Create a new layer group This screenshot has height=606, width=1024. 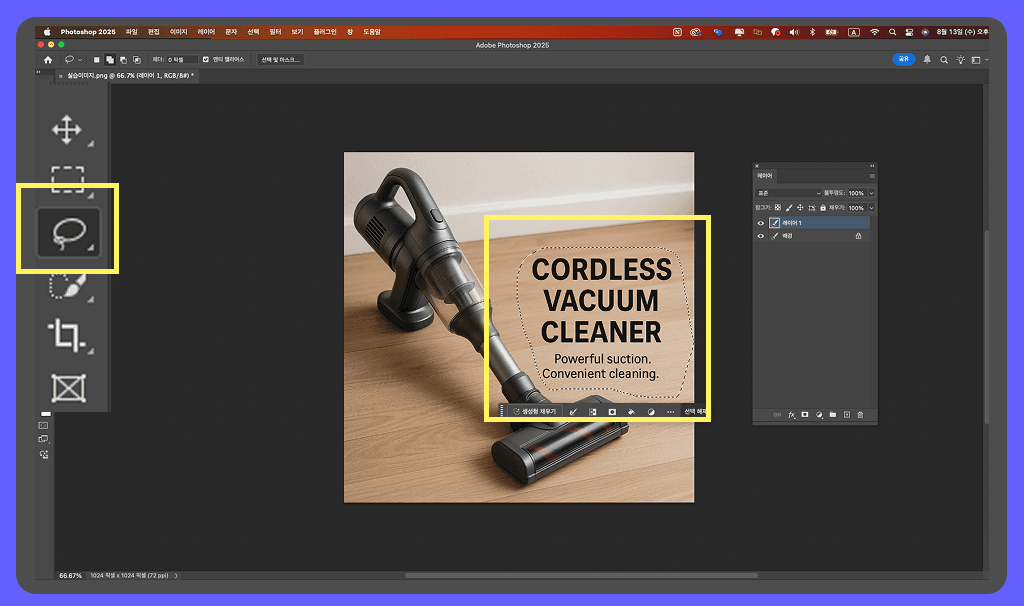(x=833, y=415)
